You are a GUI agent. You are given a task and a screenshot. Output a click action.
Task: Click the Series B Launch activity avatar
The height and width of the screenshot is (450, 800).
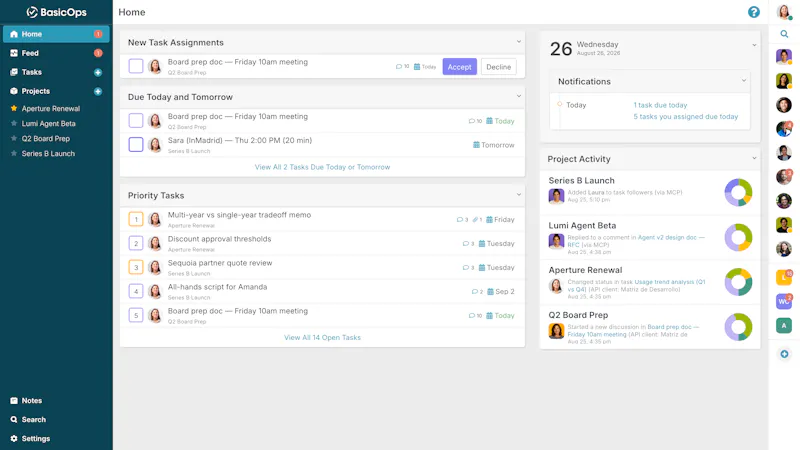point(556,196)
